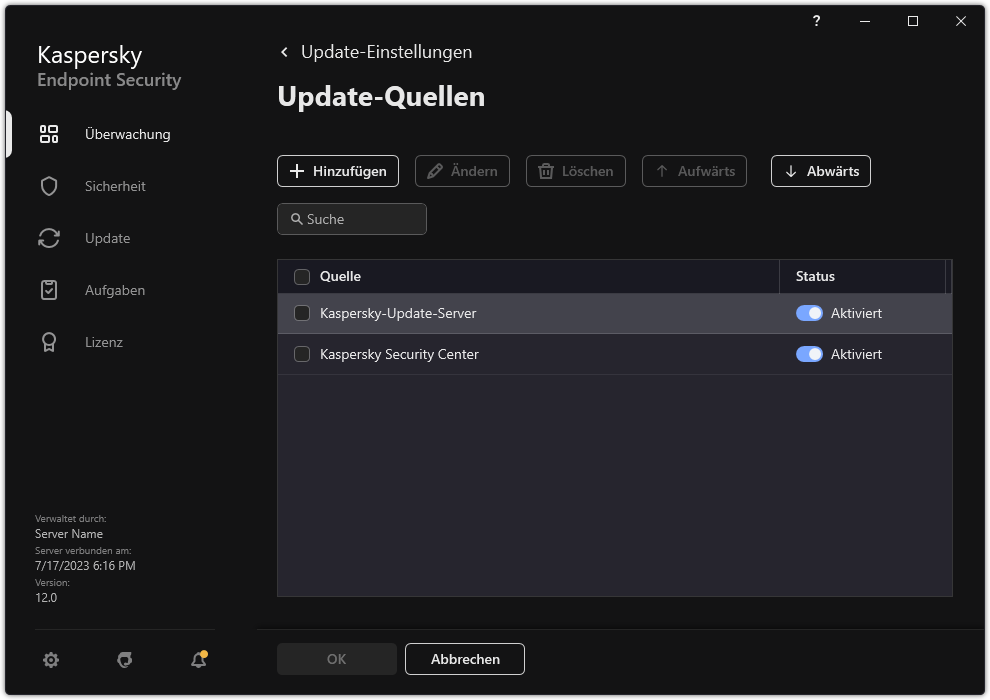The image size is (990, 700).
Task: Close the Kaspersky window
Action: tap(961, 21)
